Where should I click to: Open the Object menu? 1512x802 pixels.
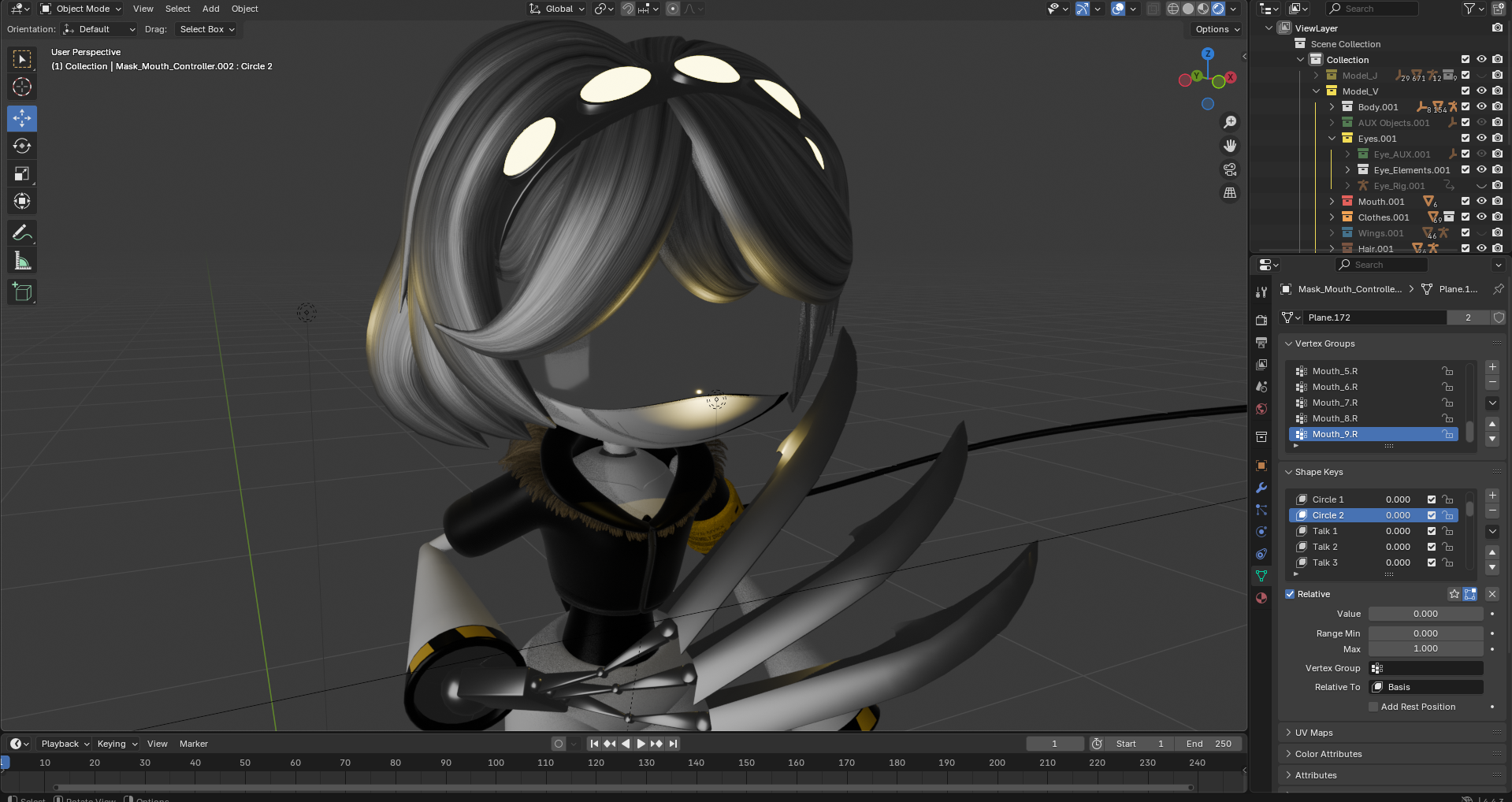point(244,9)
